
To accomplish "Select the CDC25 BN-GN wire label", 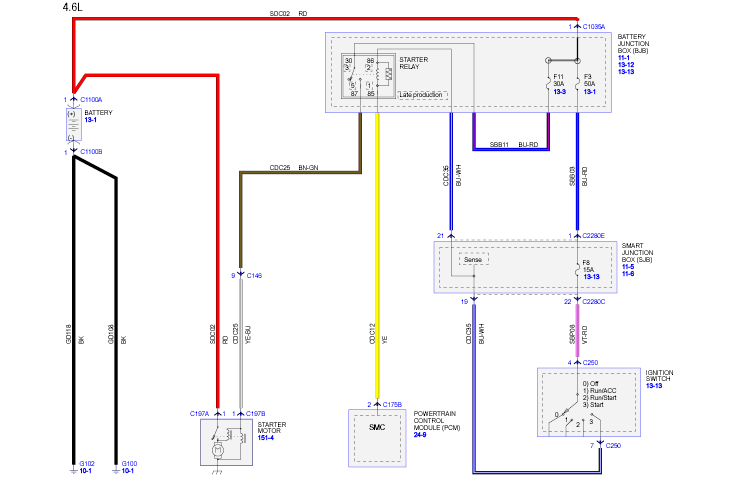I will (x=294, y=168).
